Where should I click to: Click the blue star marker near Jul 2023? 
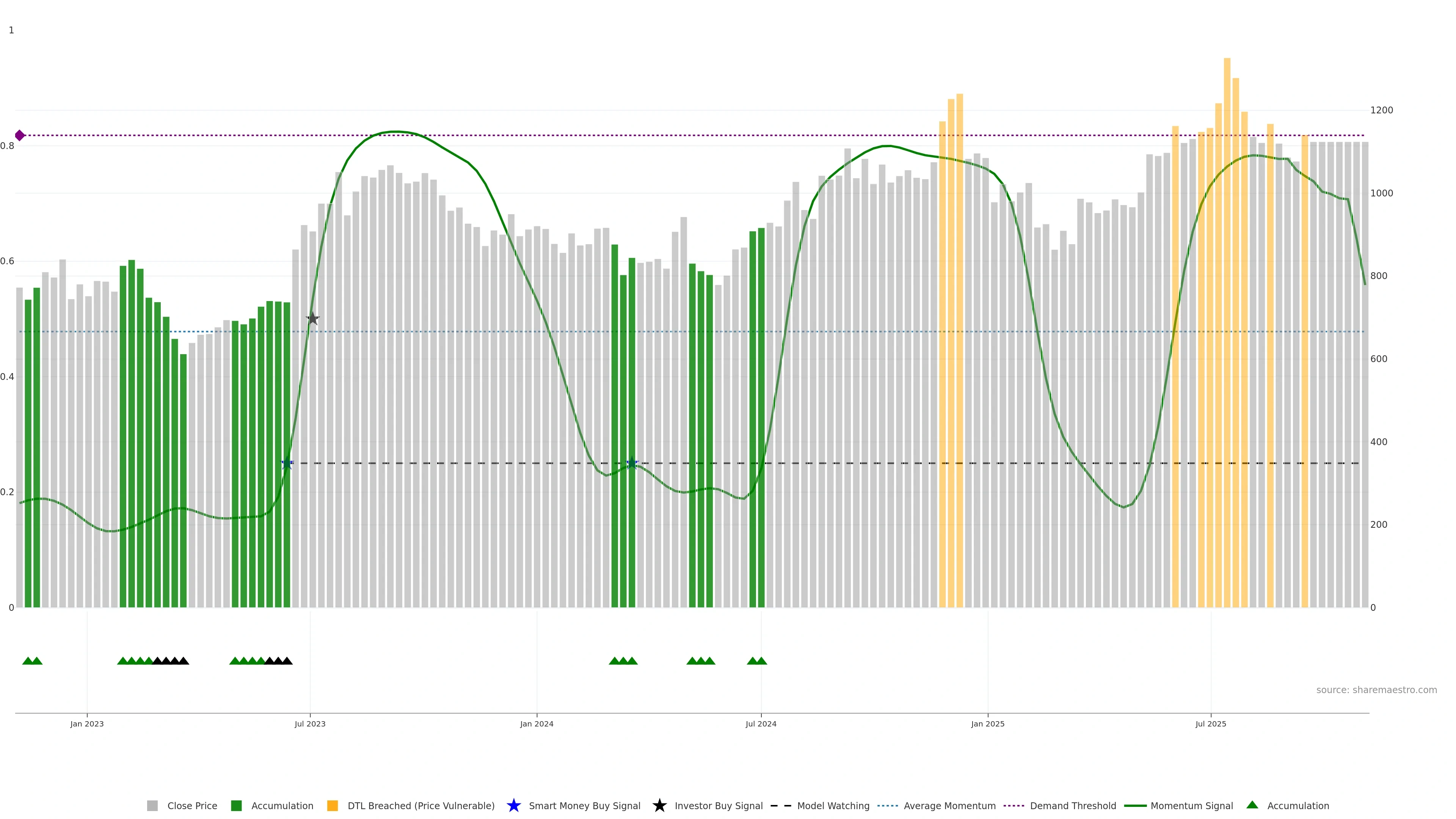click(287, 463)
